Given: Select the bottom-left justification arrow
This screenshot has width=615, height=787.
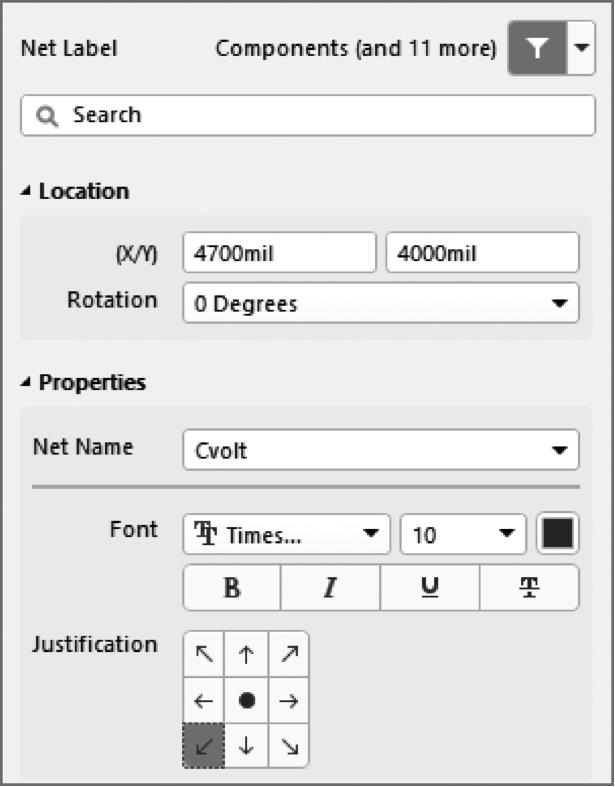Looking at the screenshot, I should tap(204, 746).
